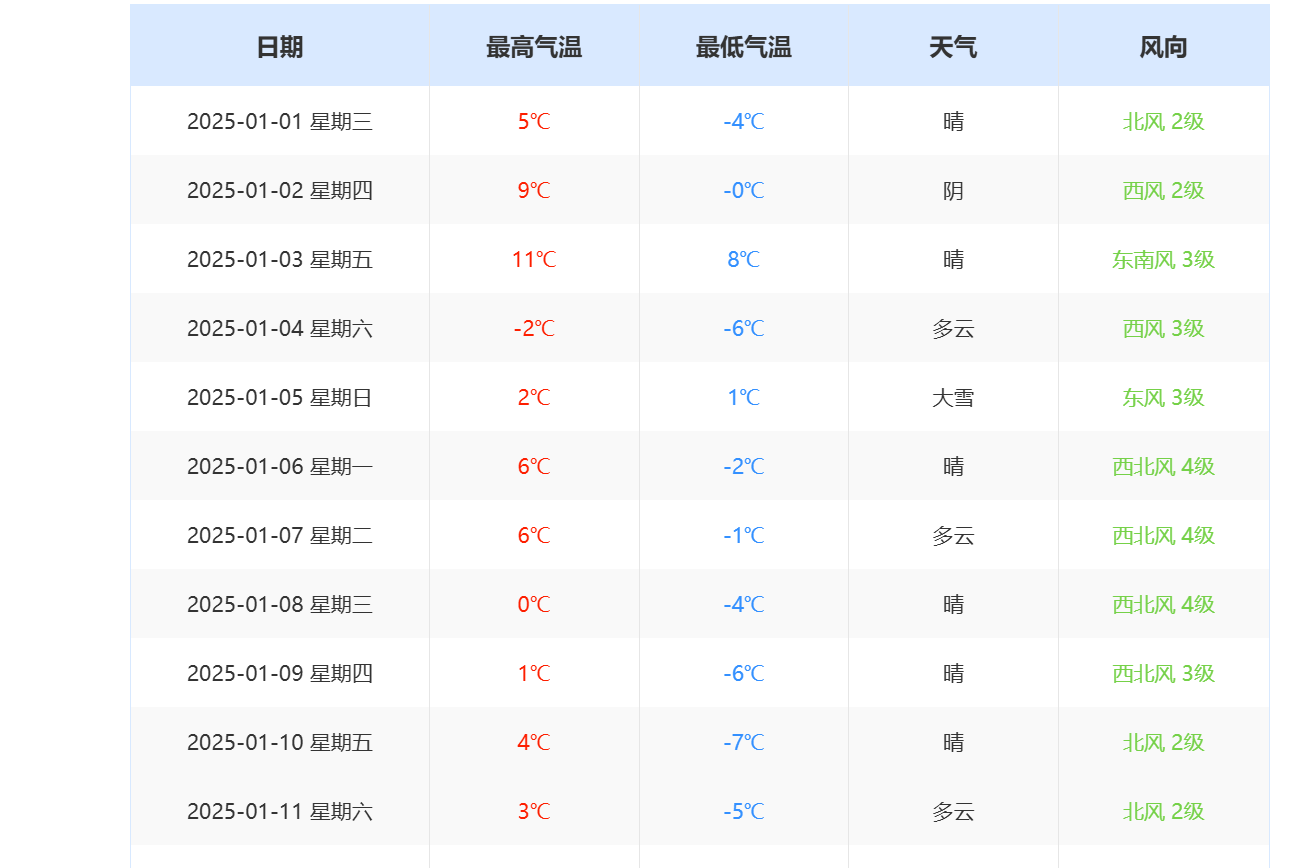Click wind 西北风 4级 for 2025-01-08
This screenshot has width=1291, height=868.
[x=1163, y=604]
